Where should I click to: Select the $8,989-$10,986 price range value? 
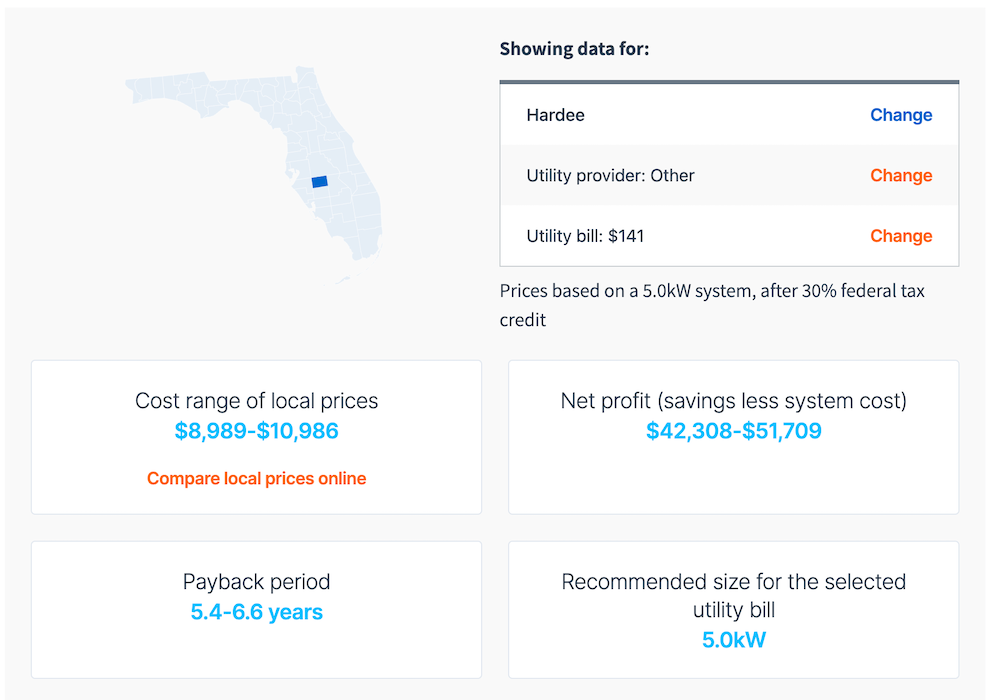click(x=256, y=431)
